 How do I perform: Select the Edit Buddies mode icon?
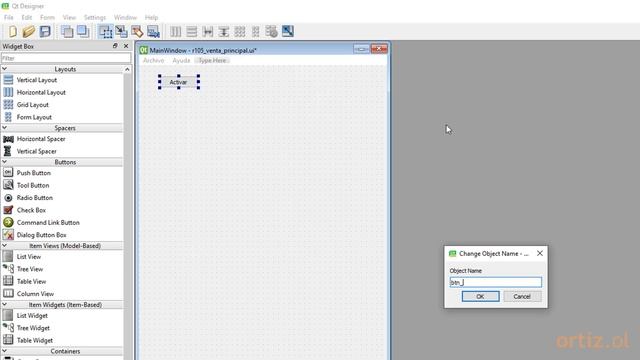click(137, 31)
